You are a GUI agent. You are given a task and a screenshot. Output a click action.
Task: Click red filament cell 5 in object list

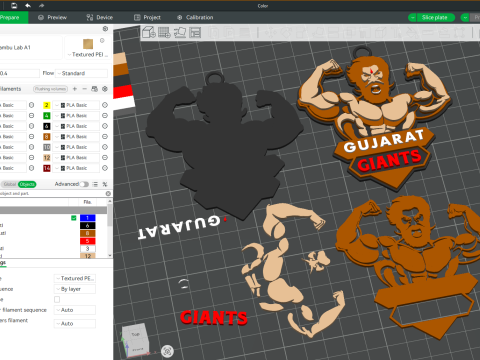point(88,241)
